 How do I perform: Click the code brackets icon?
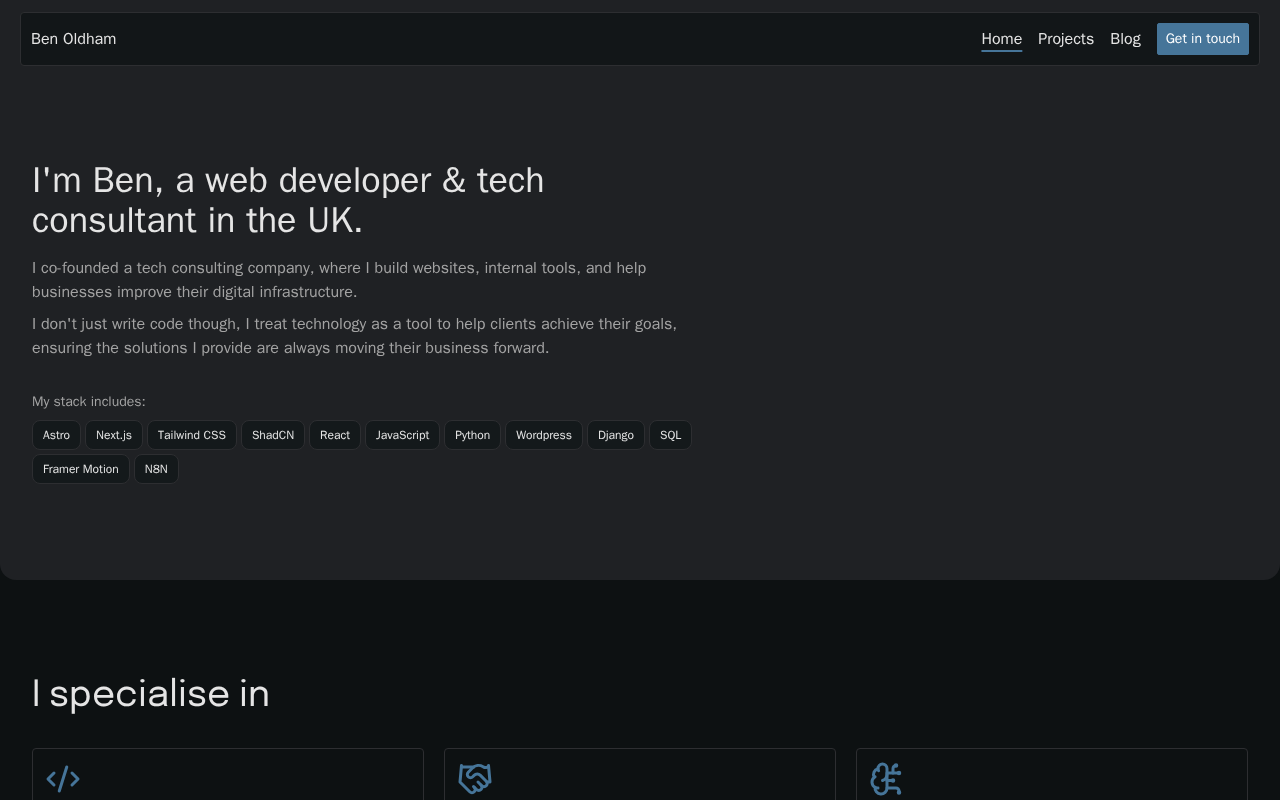click(63, 779)
